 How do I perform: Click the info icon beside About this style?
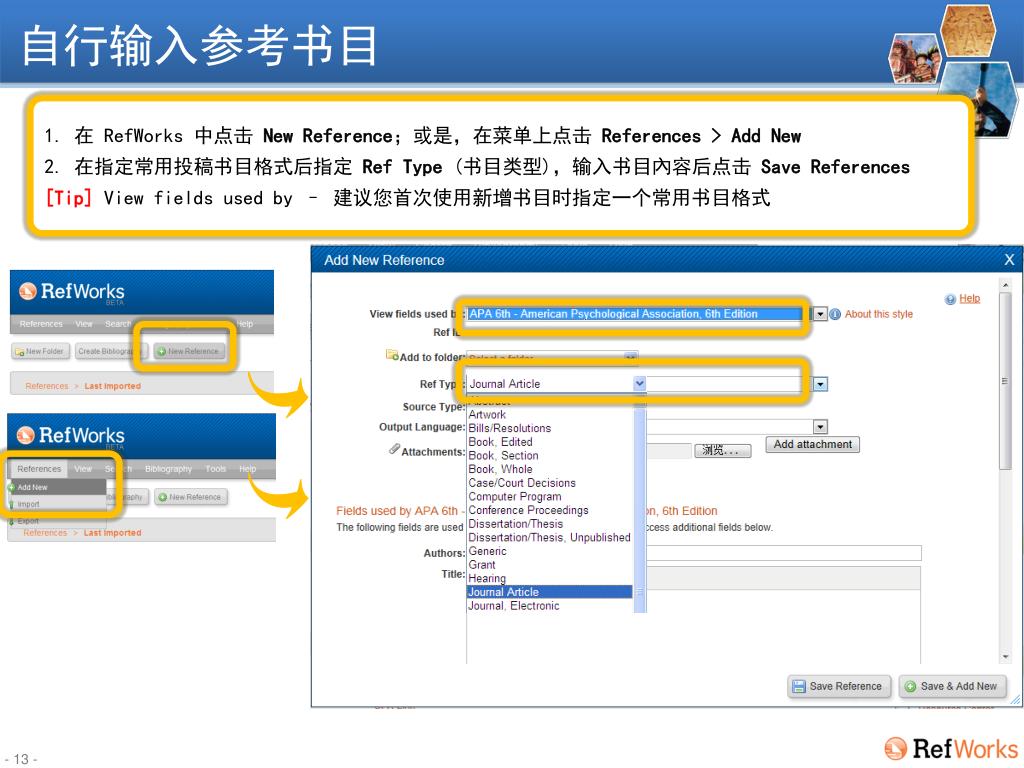point(835,314)
